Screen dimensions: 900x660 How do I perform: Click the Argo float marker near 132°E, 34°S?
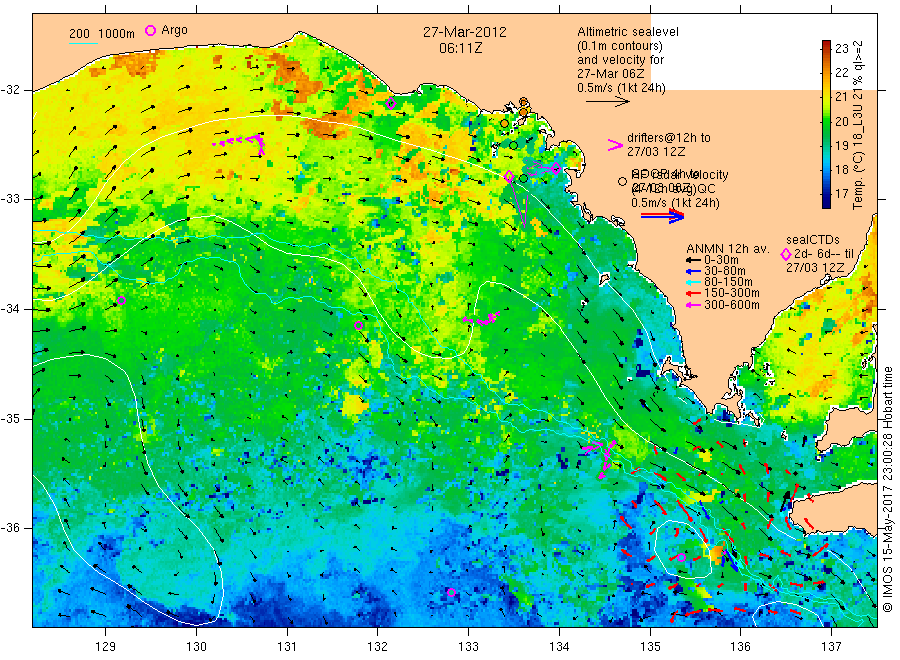359,325
